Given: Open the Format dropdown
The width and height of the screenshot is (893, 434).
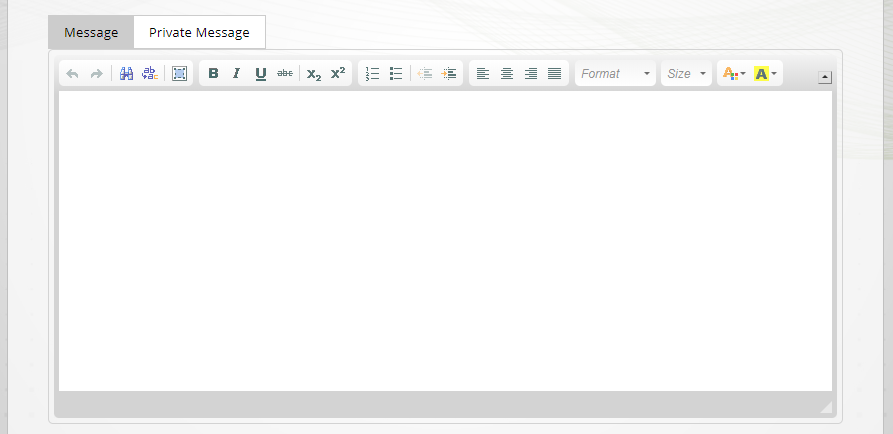Looking at the screenshot, I should coord(615,74).
